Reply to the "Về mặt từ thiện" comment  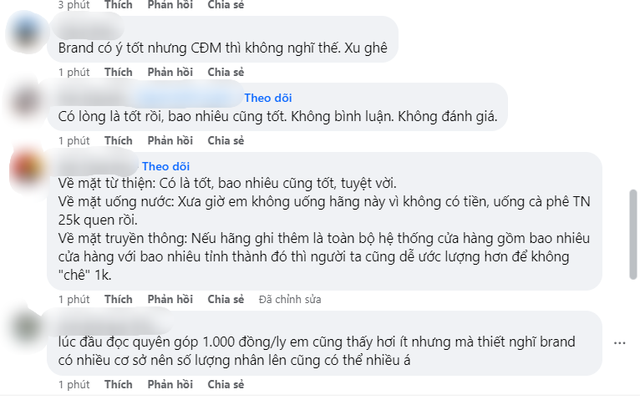coord(170,298)
